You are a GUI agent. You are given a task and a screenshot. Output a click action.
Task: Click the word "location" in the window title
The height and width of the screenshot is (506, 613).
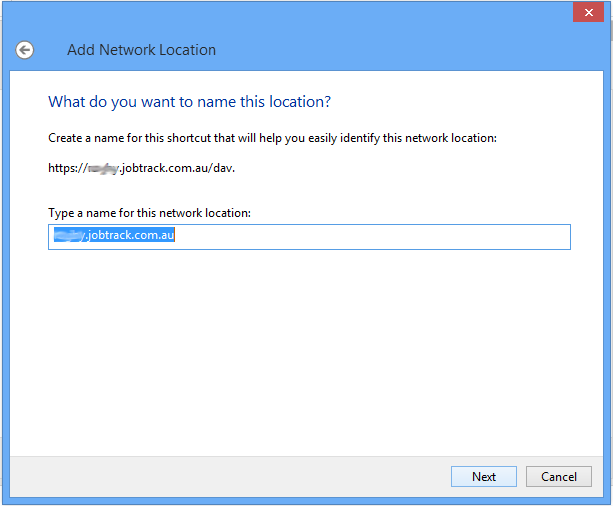point(184,50)
